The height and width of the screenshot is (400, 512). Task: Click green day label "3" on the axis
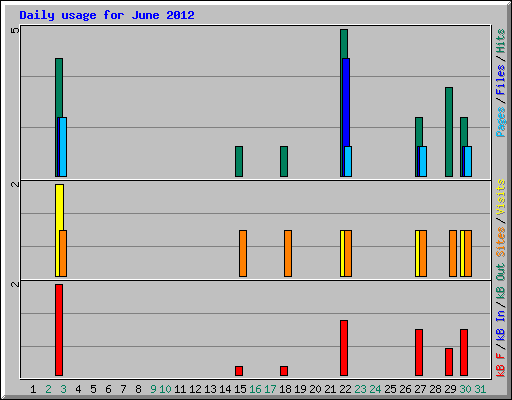pos(63,389)
